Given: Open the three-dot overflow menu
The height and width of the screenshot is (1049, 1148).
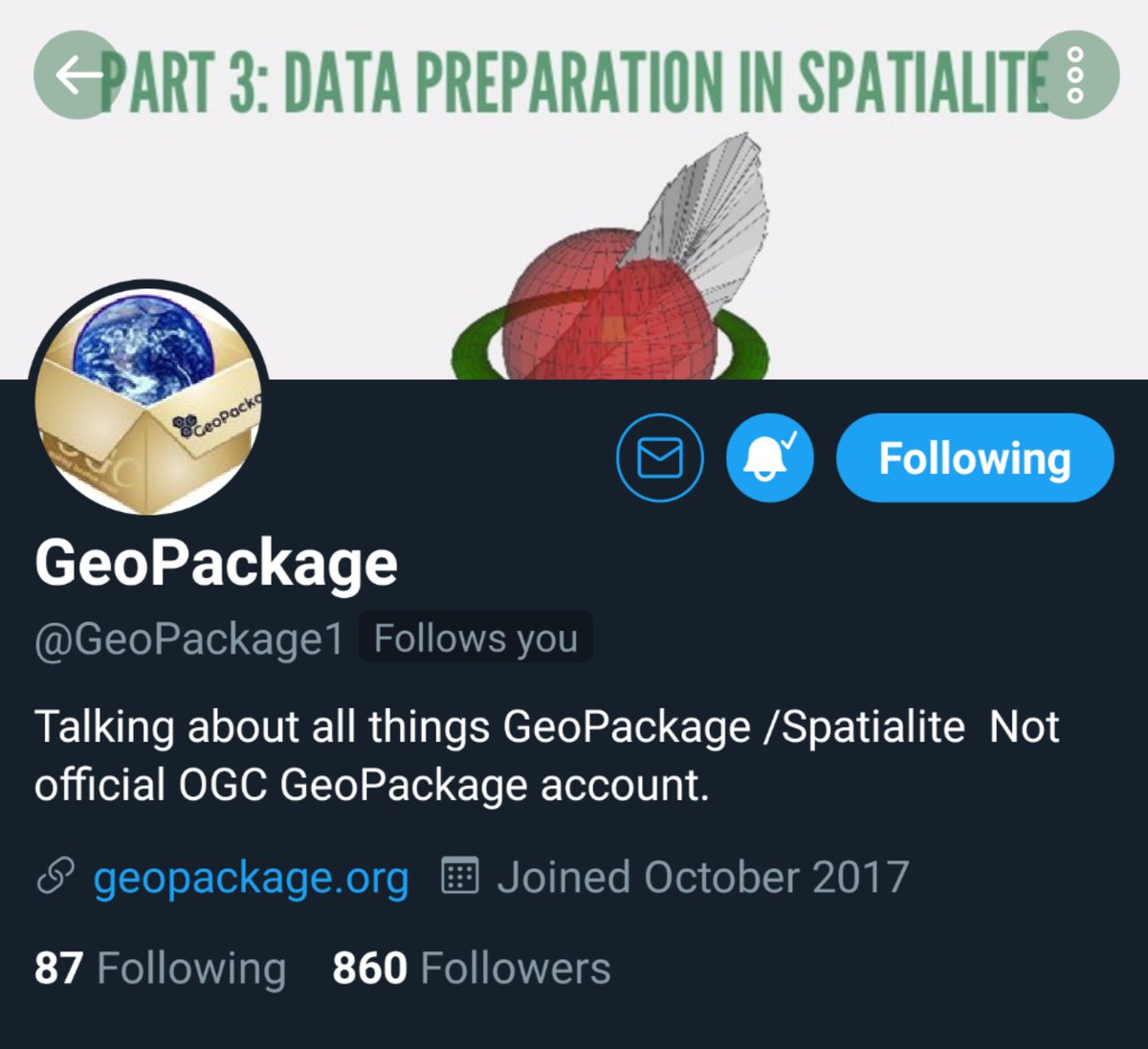Looking at the screenshot, I should point(1075,75).
